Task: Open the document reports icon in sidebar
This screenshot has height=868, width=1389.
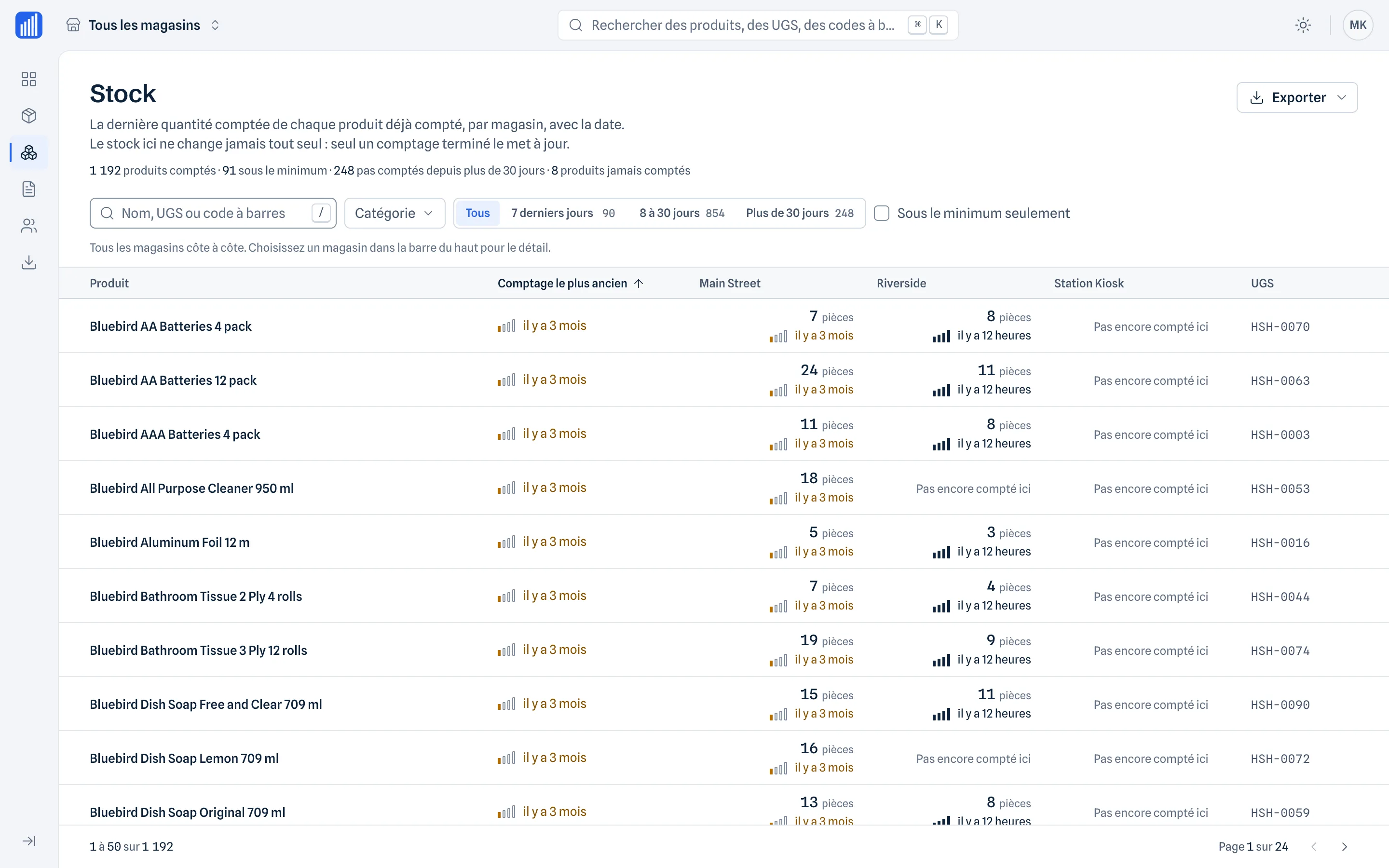Action: (29, 189)
